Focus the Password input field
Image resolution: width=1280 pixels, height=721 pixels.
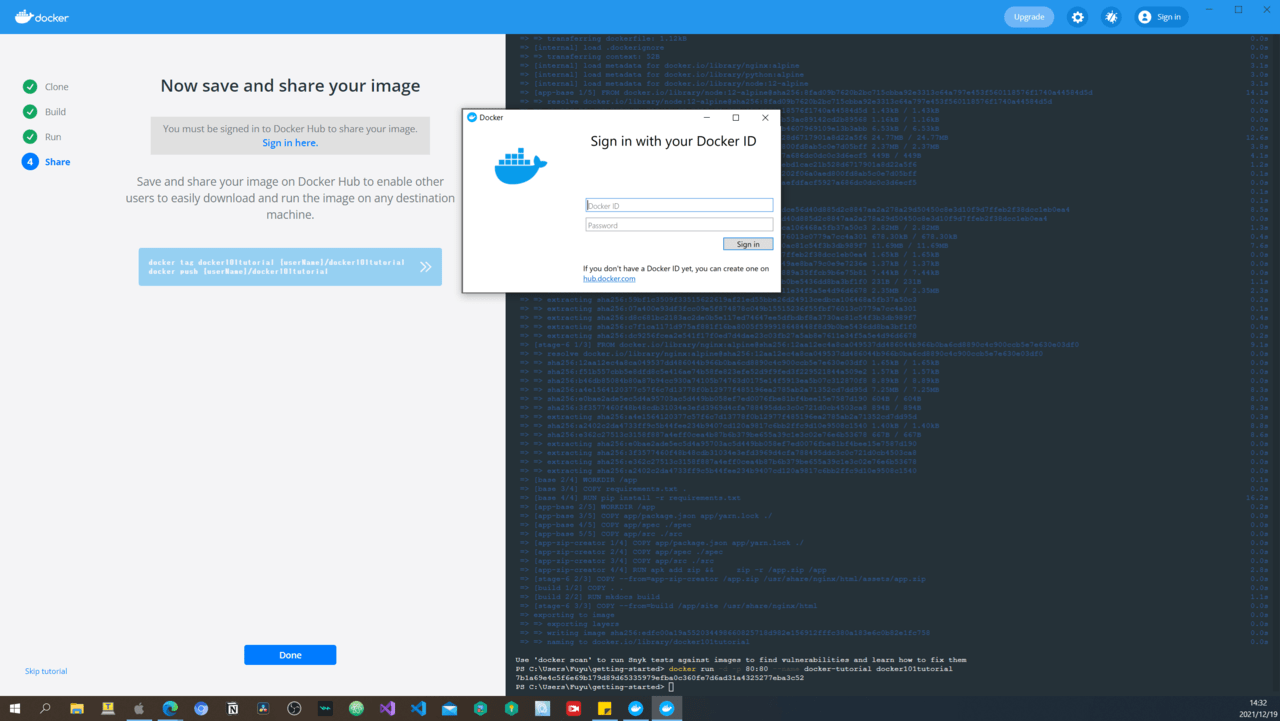coord(679,225)
